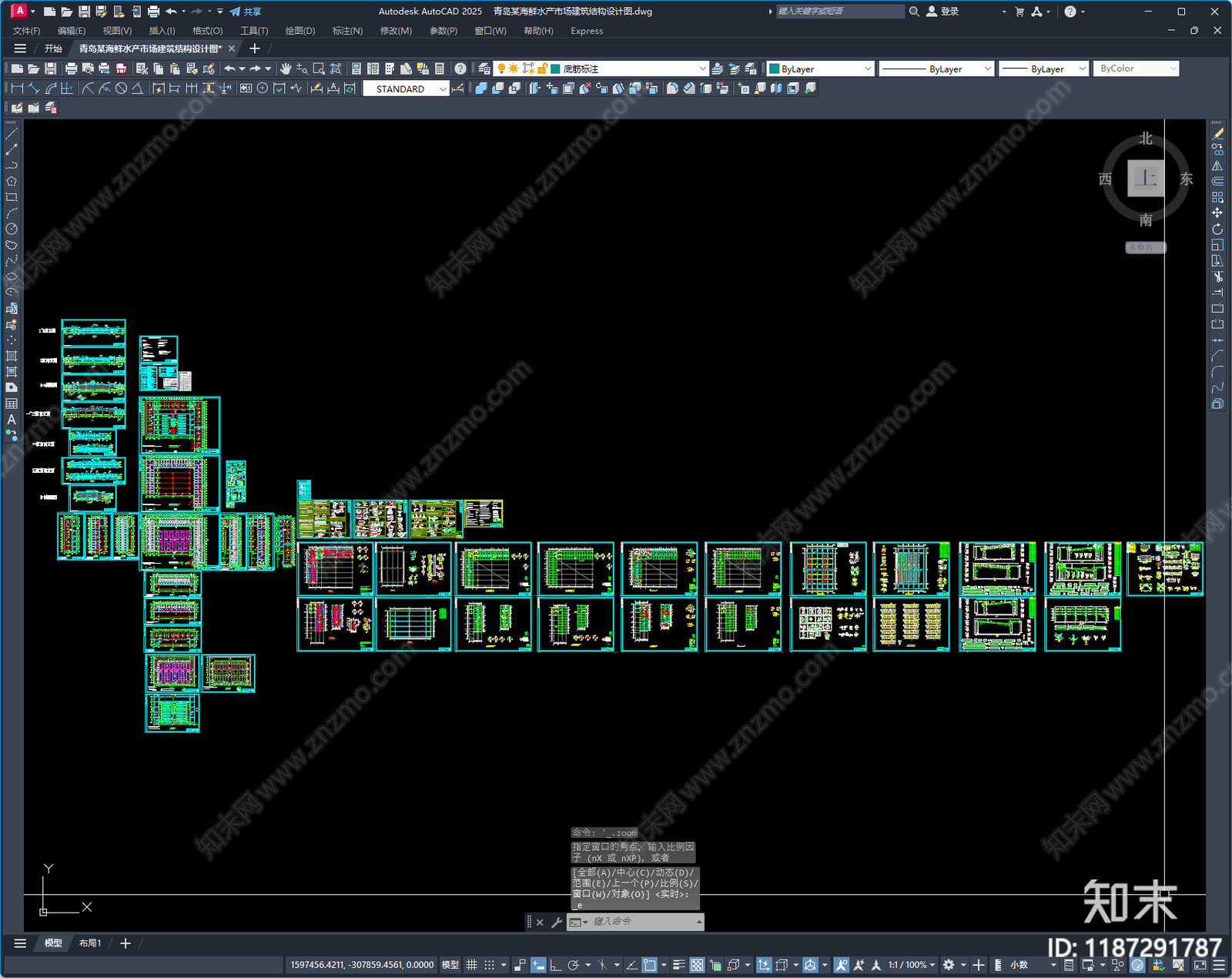Select the Erase tool in modify toolbar
1232x978 pixels.
click(1217, 134)
